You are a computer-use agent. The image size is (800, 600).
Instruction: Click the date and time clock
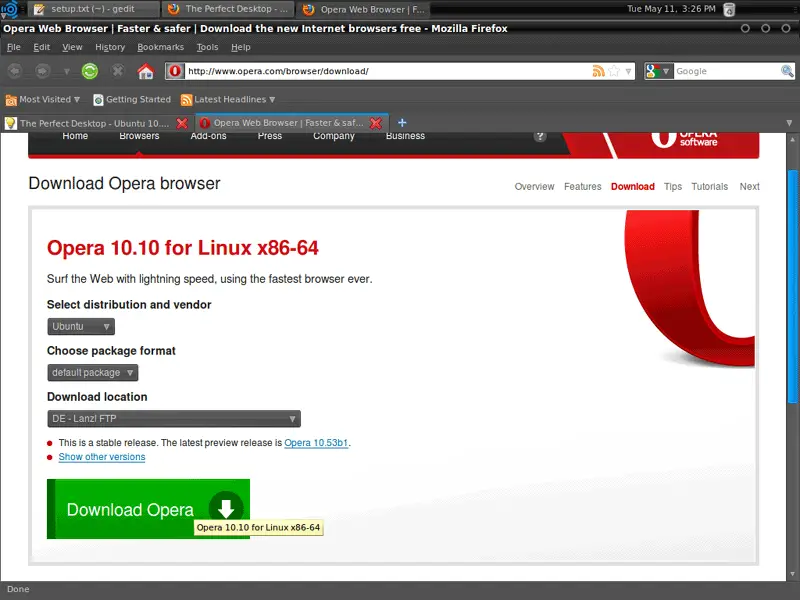tap(671, 9)
